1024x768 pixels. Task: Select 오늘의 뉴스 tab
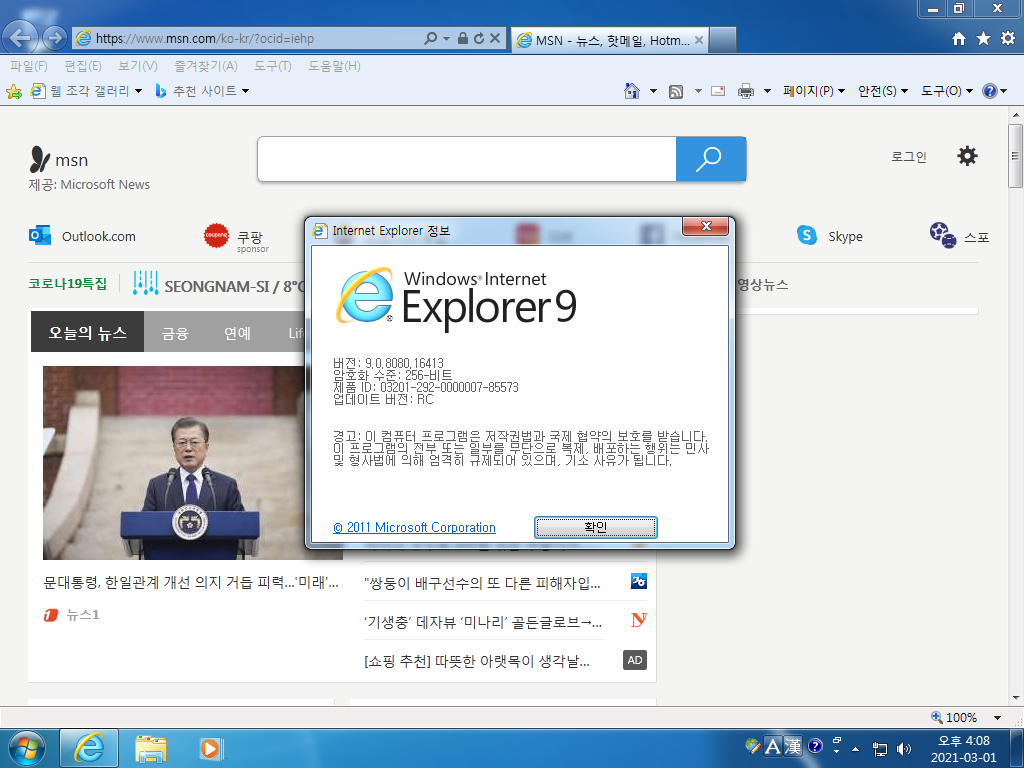[88, 332]
